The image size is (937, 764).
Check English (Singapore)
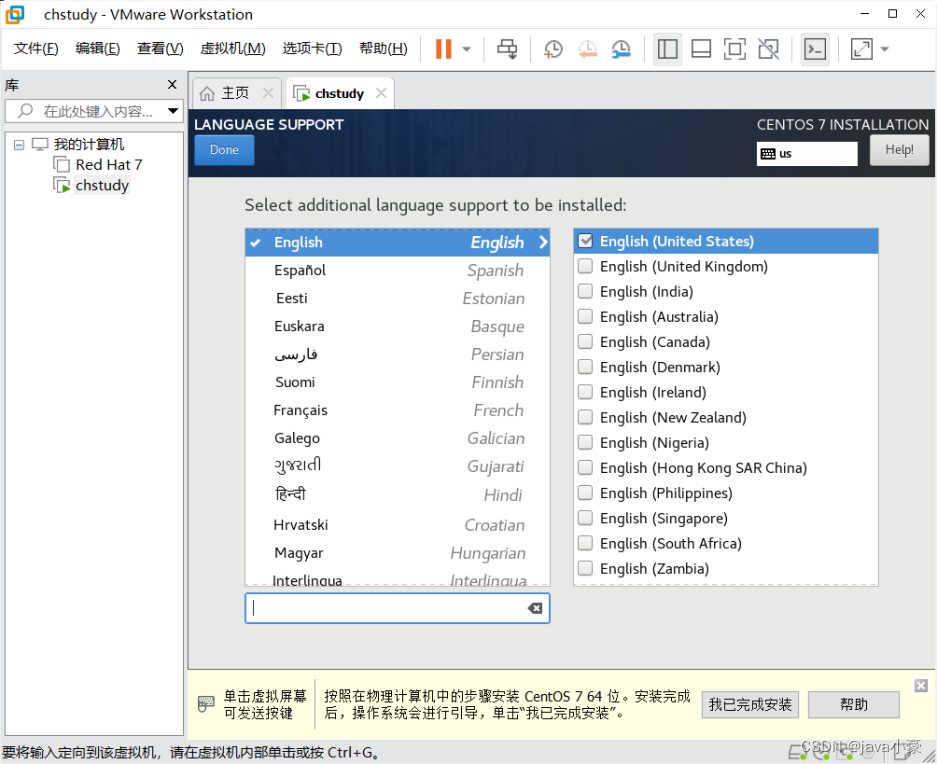(x=586, y=518)
